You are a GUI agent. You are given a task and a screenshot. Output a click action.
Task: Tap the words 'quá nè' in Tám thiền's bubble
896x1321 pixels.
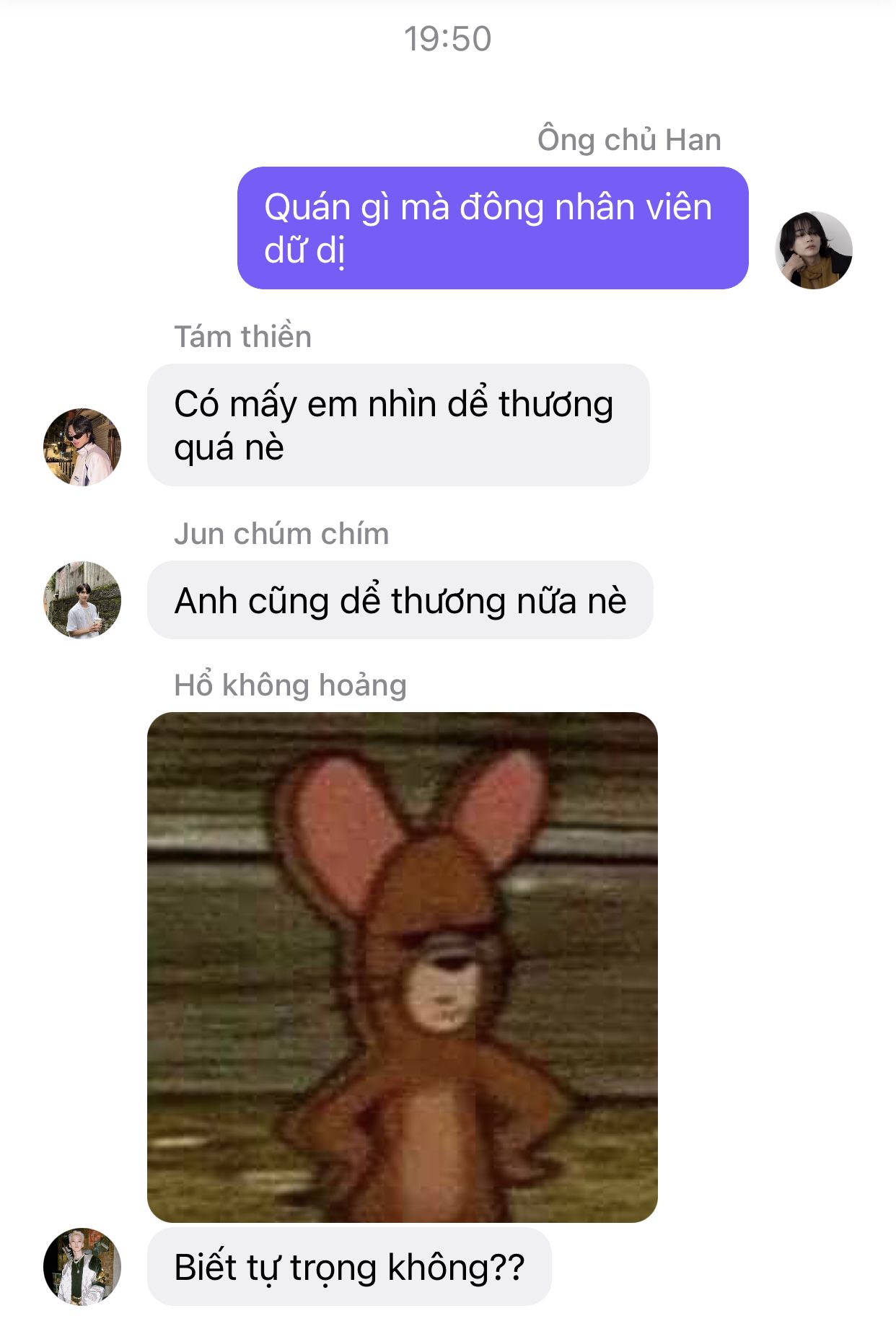[229, 448]
